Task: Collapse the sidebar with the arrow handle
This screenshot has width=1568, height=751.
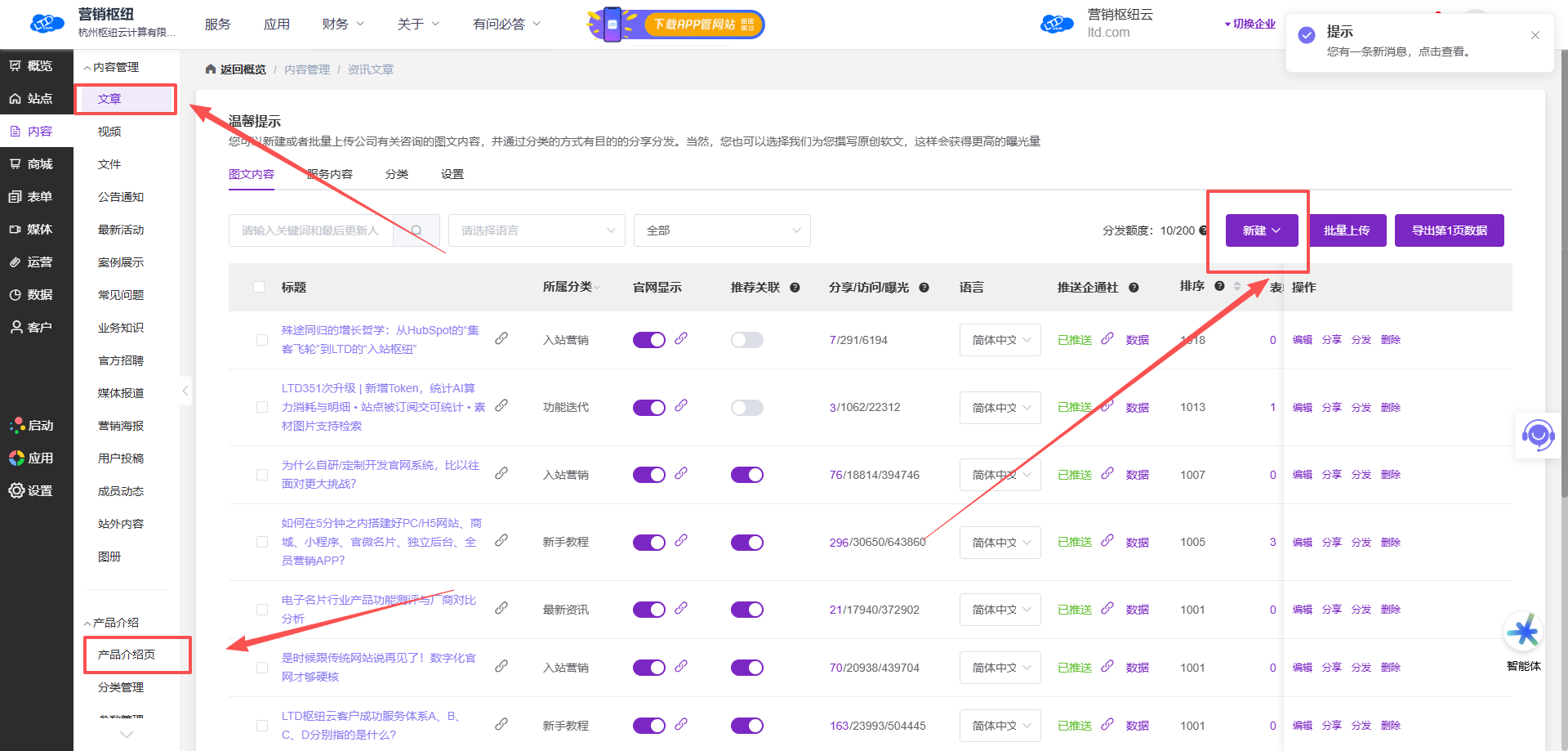Action: tap(185, 391)
